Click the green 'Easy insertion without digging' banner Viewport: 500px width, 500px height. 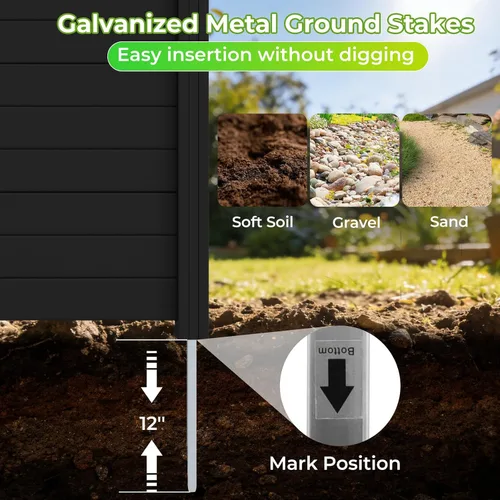[267, 56]
